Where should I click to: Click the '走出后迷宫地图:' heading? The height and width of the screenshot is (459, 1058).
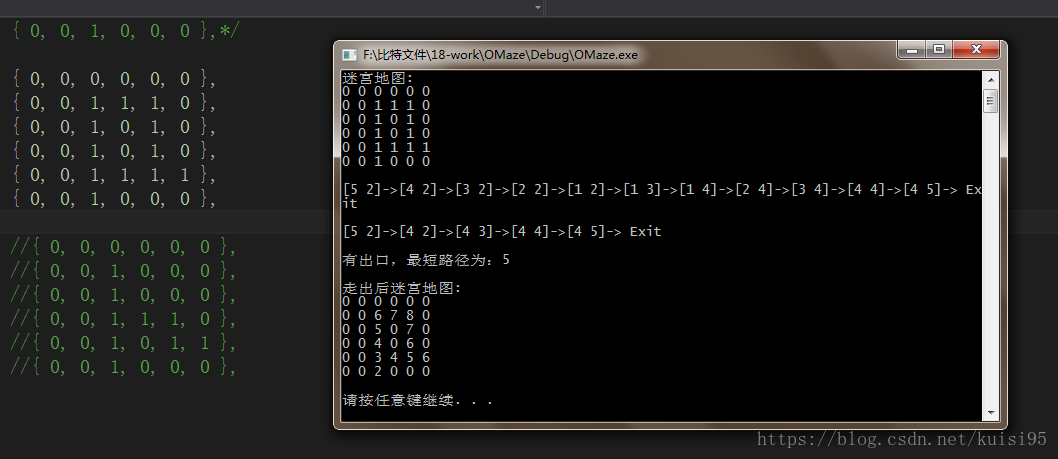click(x=402, y=288)
